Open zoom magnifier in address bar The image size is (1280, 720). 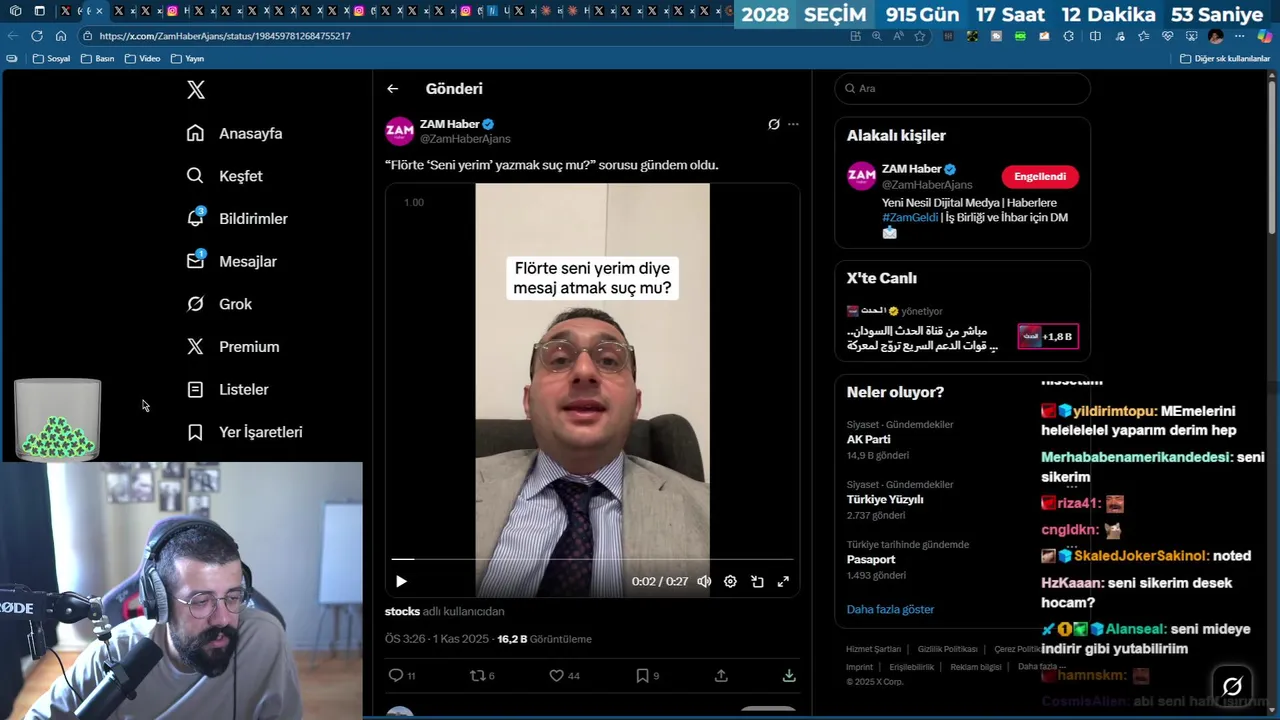[x=877, y=36]
